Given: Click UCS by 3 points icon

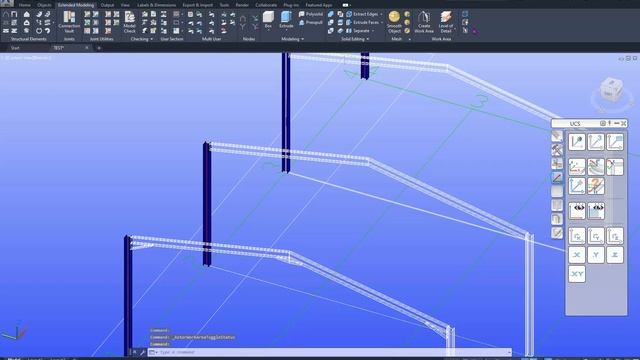Looking at the screenshot, I should (x=596, y=142).
